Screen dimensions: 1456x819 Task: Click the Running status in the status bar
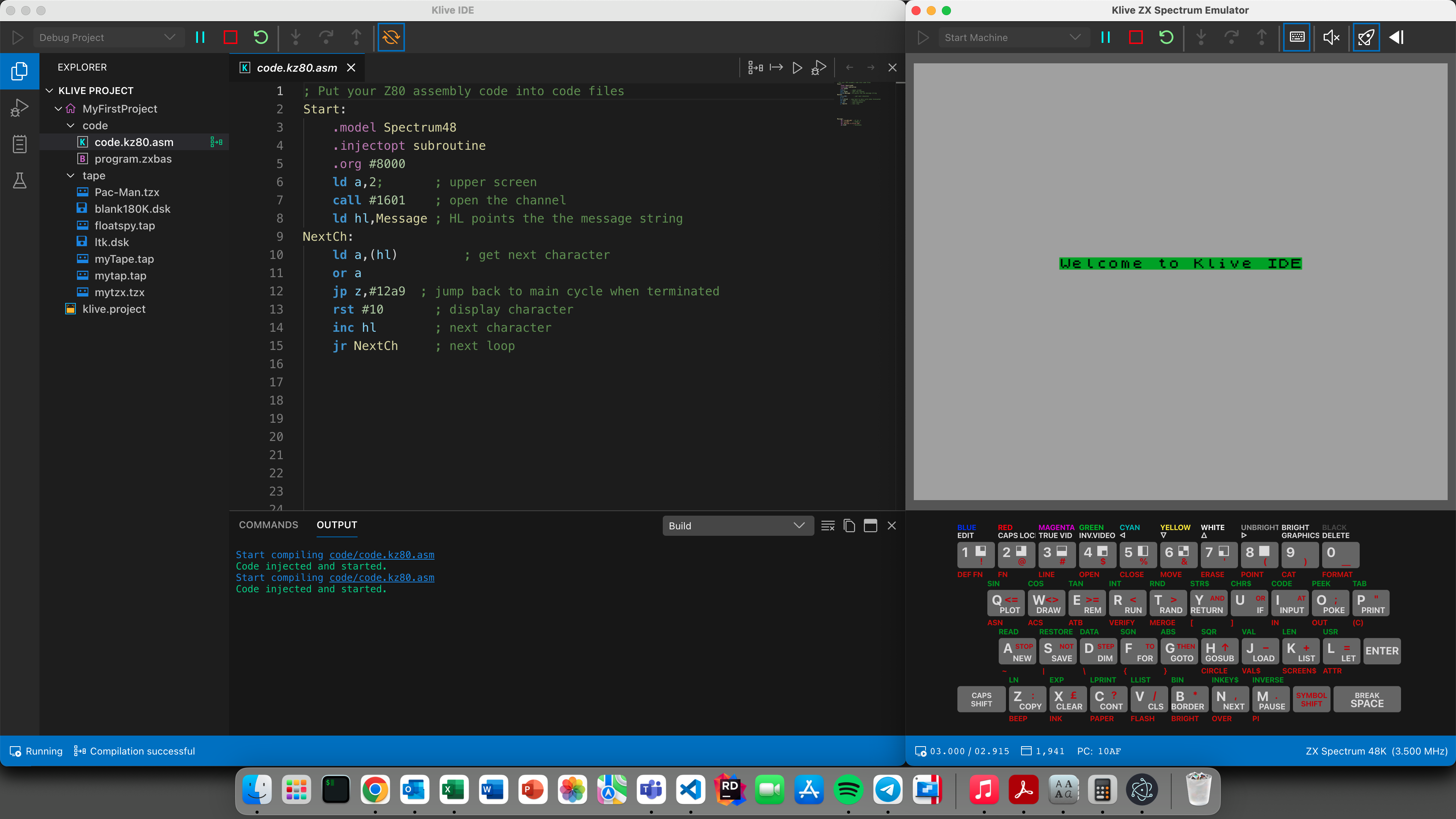36,751
